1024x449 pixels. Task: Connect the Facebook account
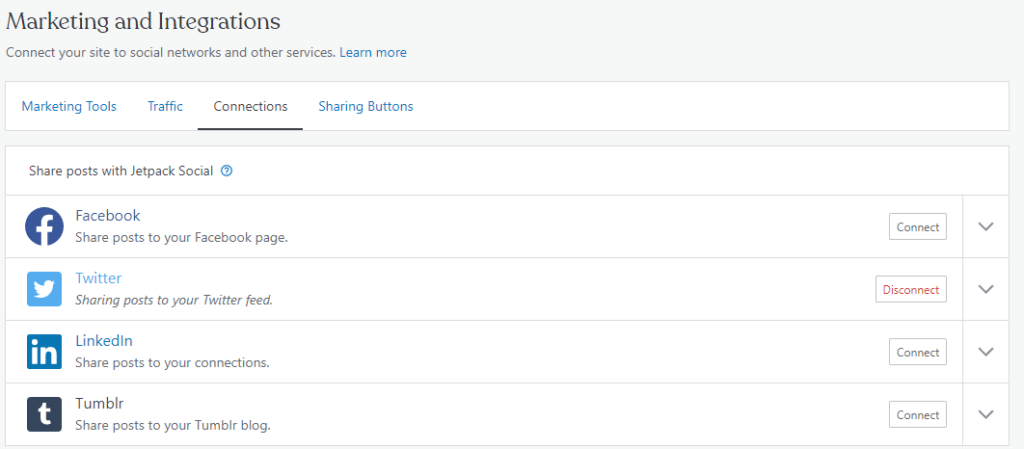coord(918,227)
